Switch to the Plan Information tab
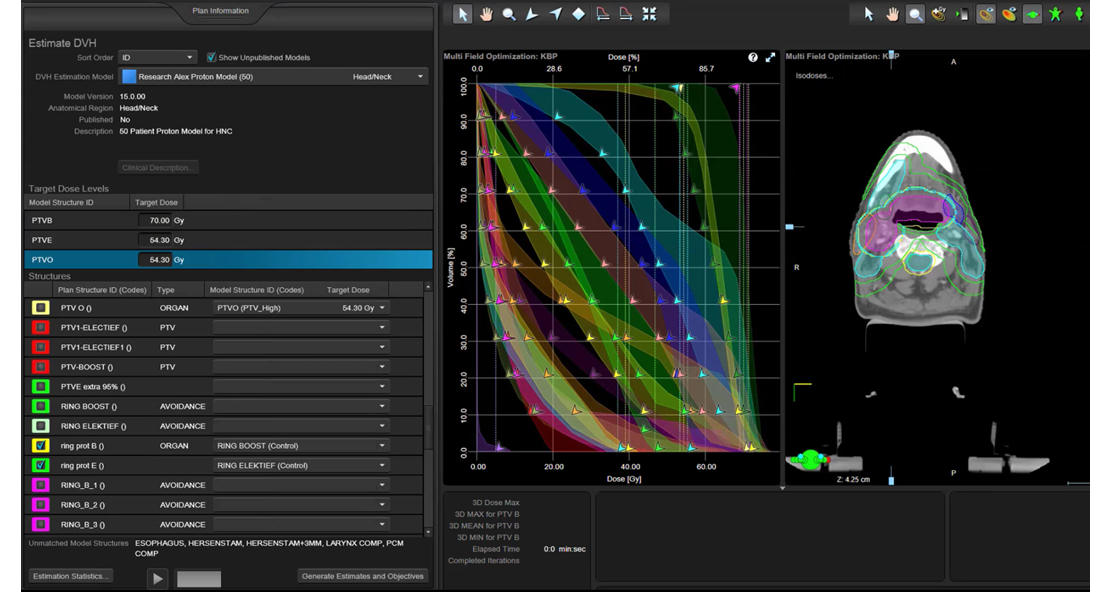Image resolution: width=1111 pixels, height=592 pixels. pos(220,11)
